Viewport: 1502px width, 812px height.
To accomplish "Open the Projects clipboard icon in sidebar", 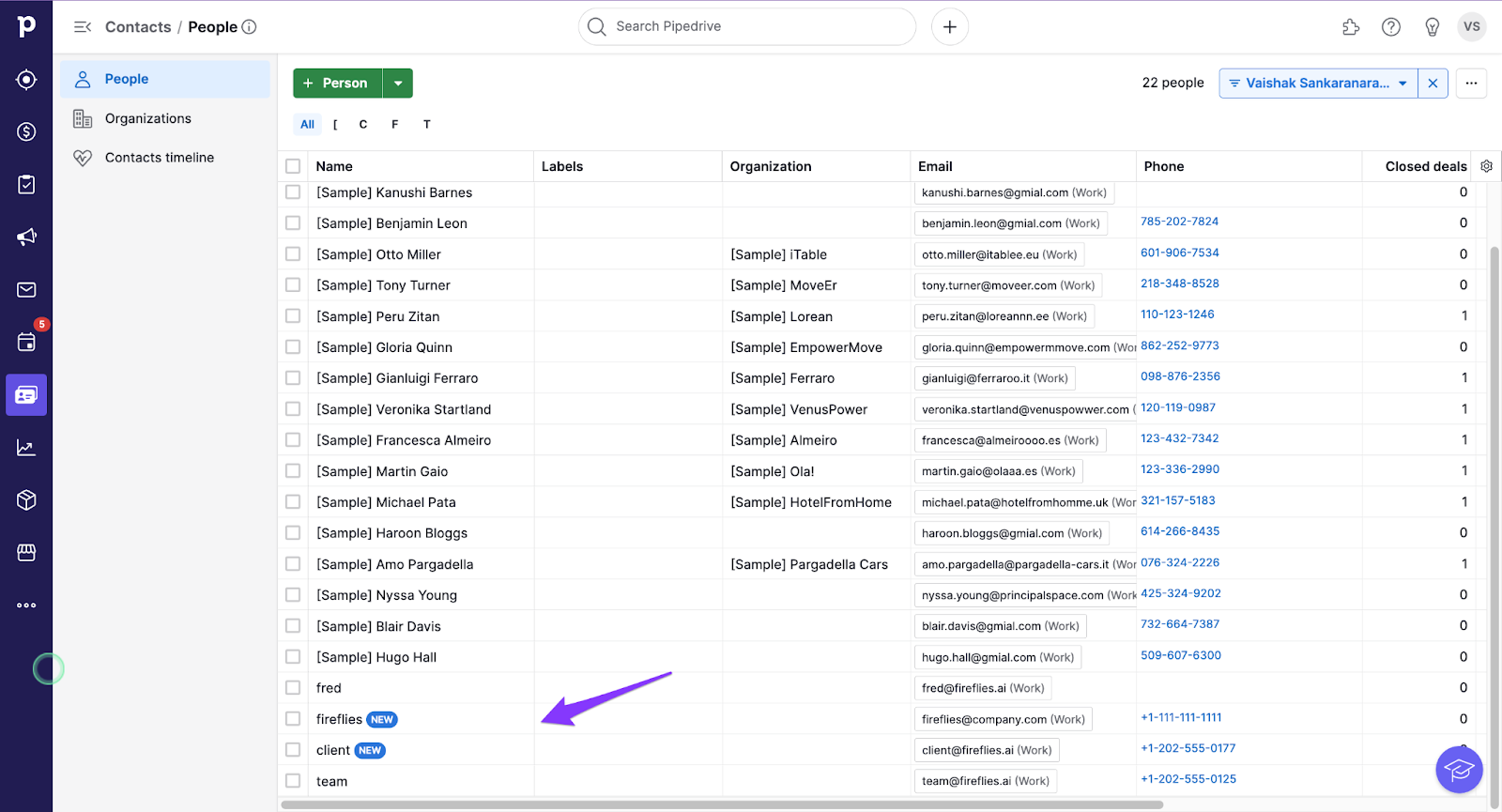I will click(26, 185).
